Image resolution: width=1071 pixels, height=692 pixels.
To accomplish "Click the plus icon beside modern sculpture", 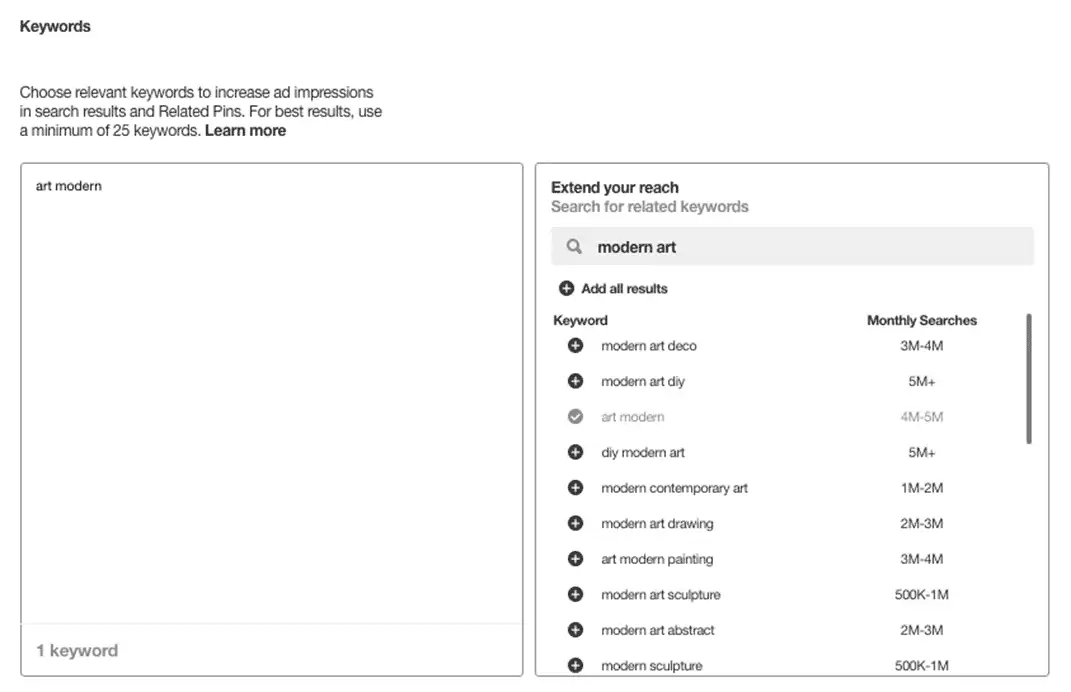I will (x=575, y=665).
